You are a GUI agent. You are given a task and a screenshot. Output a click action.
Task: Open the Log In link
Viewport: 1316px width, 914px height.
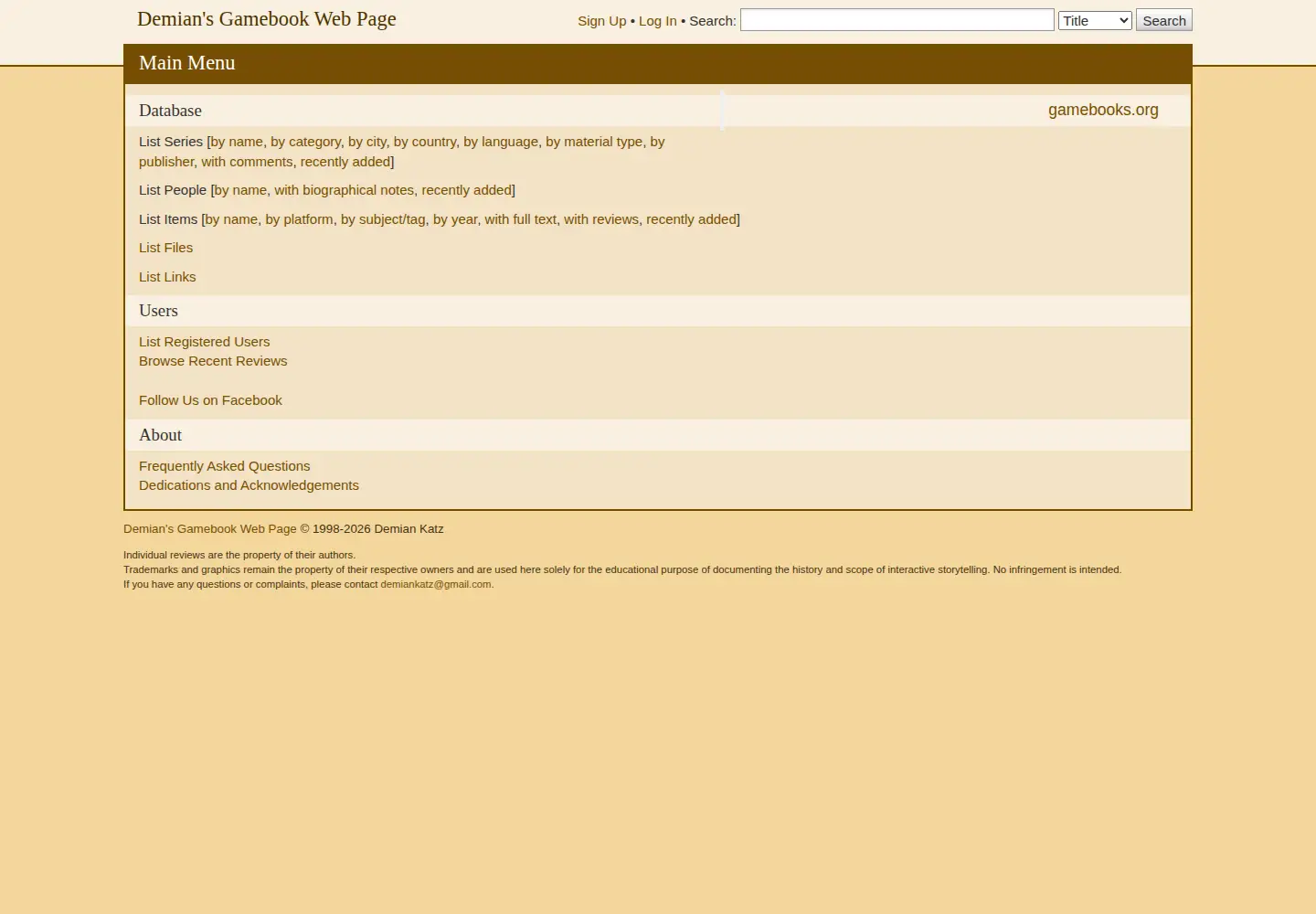click(x=658, y=21)
